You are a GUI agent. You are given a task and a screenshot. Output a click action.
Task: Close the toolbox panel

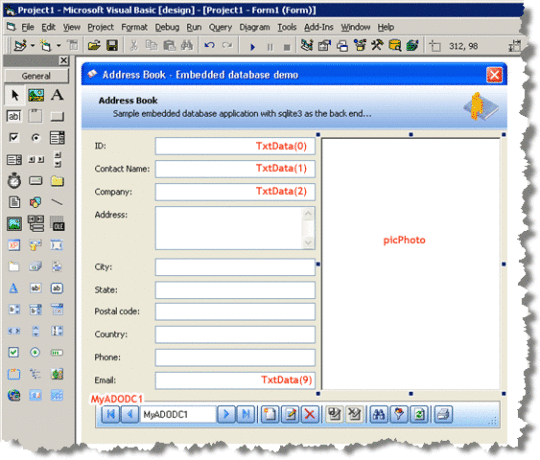[64, 61]
